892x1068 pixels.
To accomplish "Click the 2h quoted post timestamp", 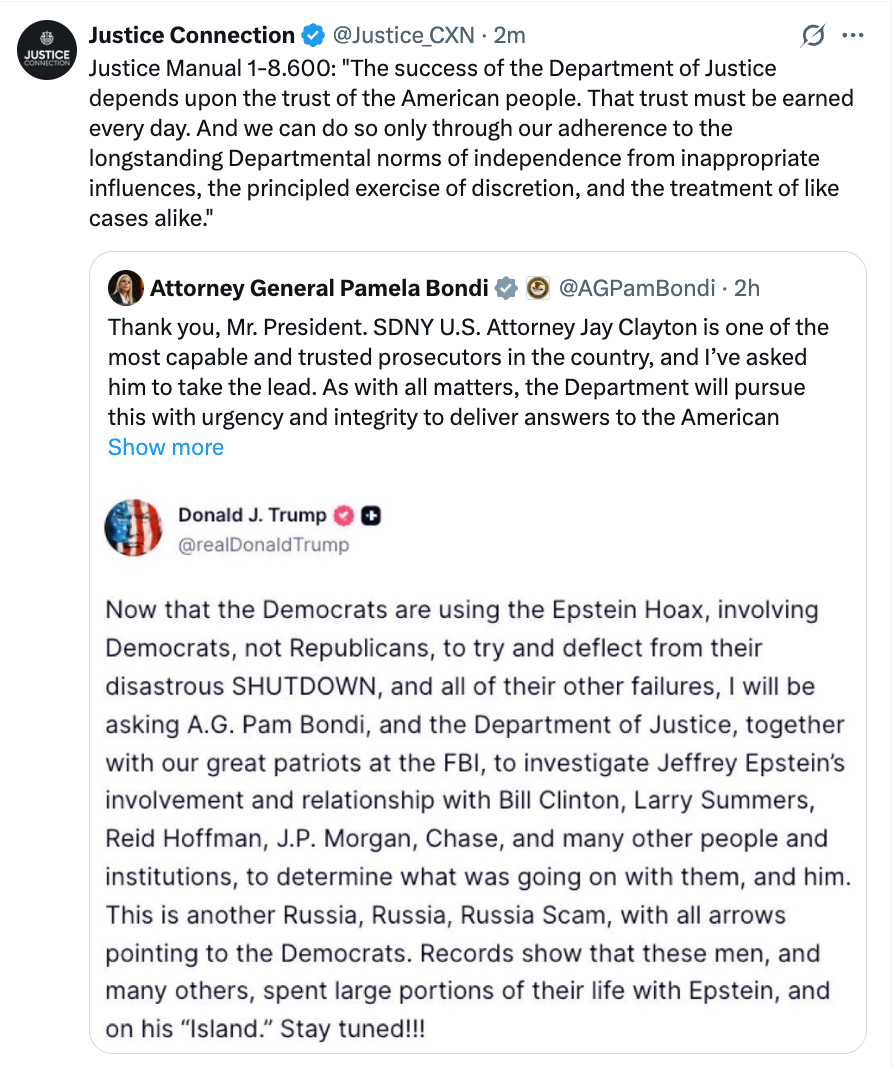I will point(747,289).
